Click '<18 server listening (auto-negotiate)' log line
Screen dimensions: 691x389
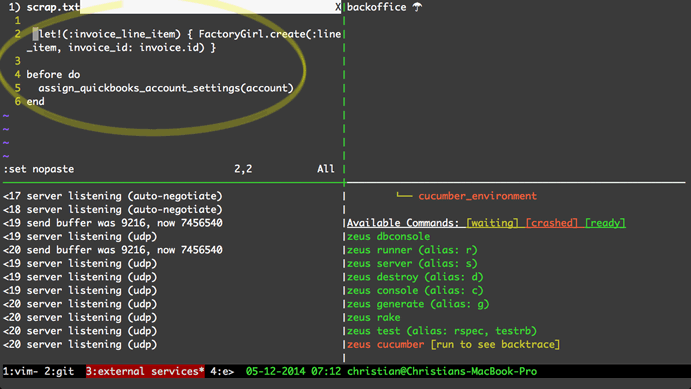113,210
